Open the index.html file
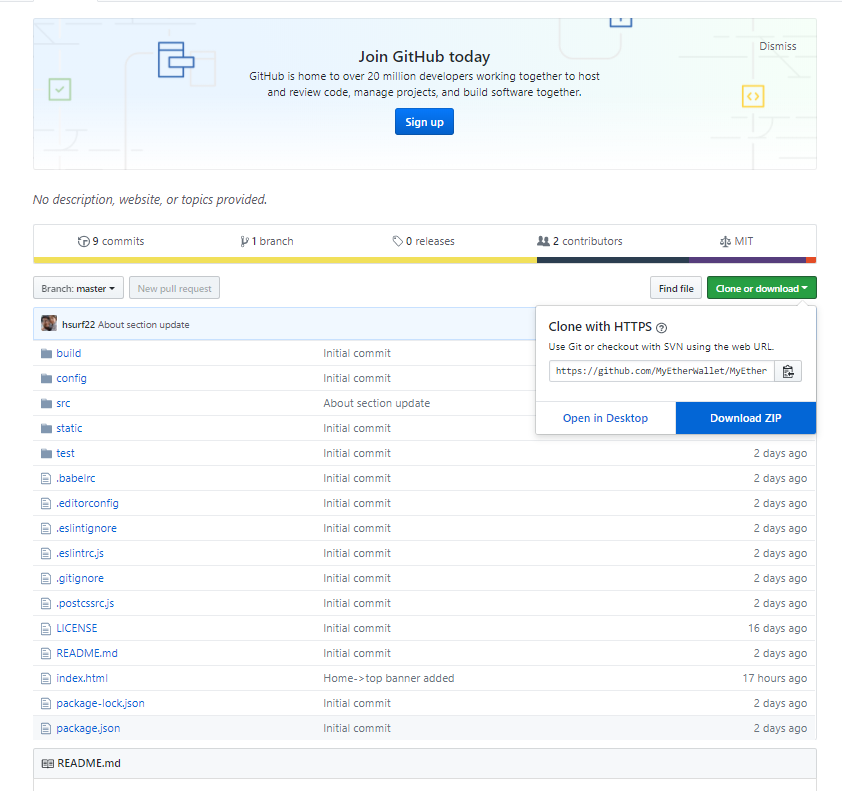Image resolution: width=842 pixels, height=791 pixels. 82,679
